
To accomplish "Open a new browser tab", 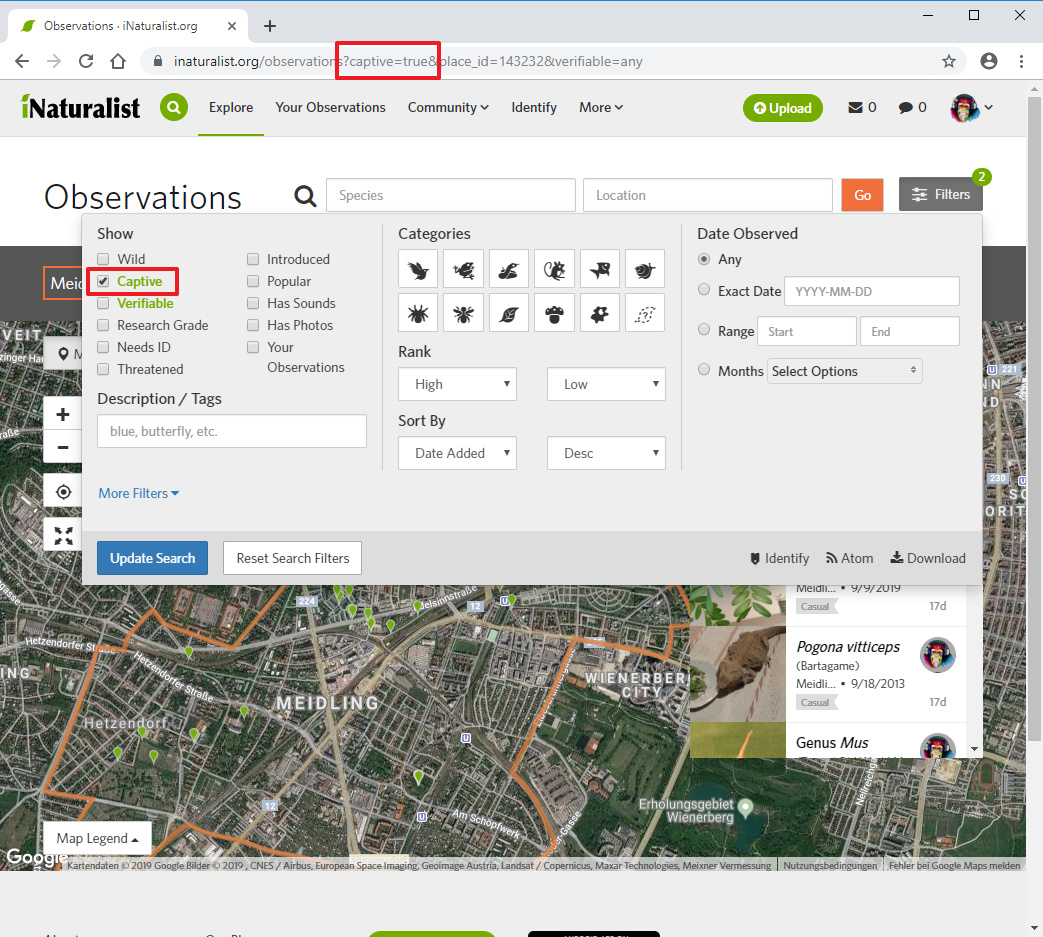I will [269, 26].
